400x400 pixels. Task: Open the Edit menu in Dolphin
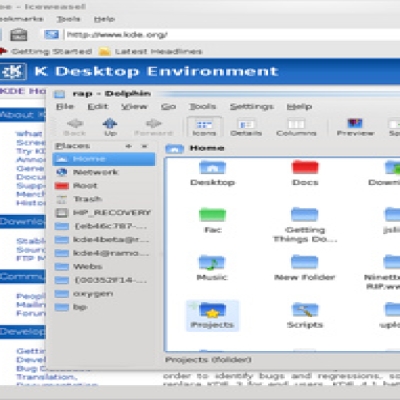click(x=98, y=107)
